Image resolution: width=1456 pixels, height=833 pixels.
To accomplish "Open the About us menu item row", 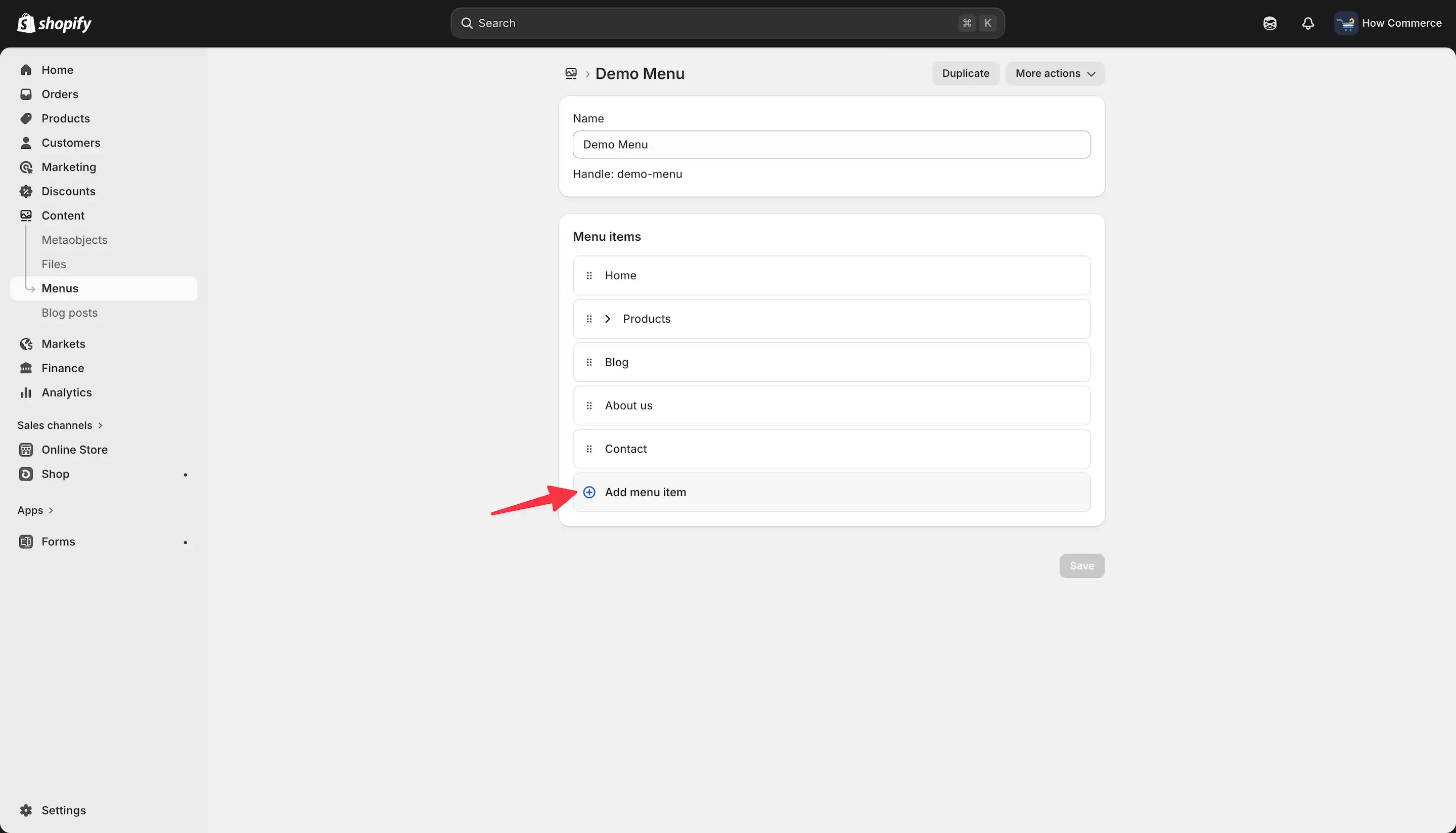I will click(x=832, y=406).
